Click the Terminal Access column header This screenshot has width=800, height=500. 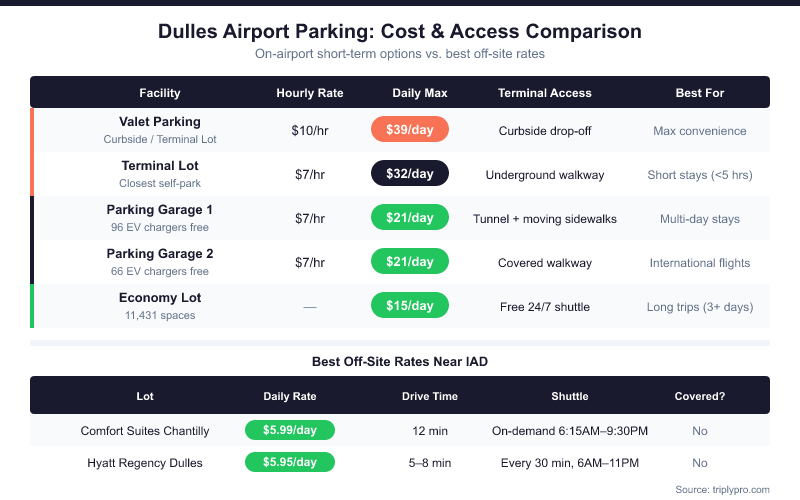[545, 93]
